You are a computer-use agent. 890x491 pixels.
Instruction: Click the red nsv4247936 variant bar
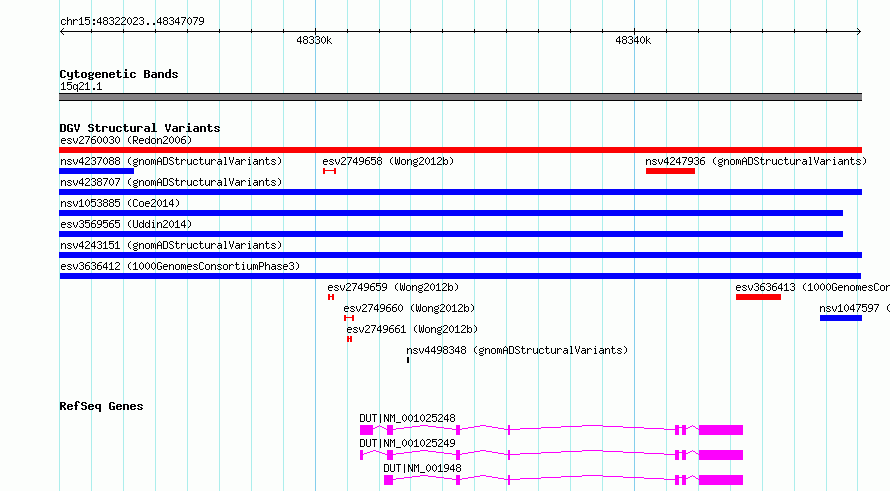(x=670, y=171)
